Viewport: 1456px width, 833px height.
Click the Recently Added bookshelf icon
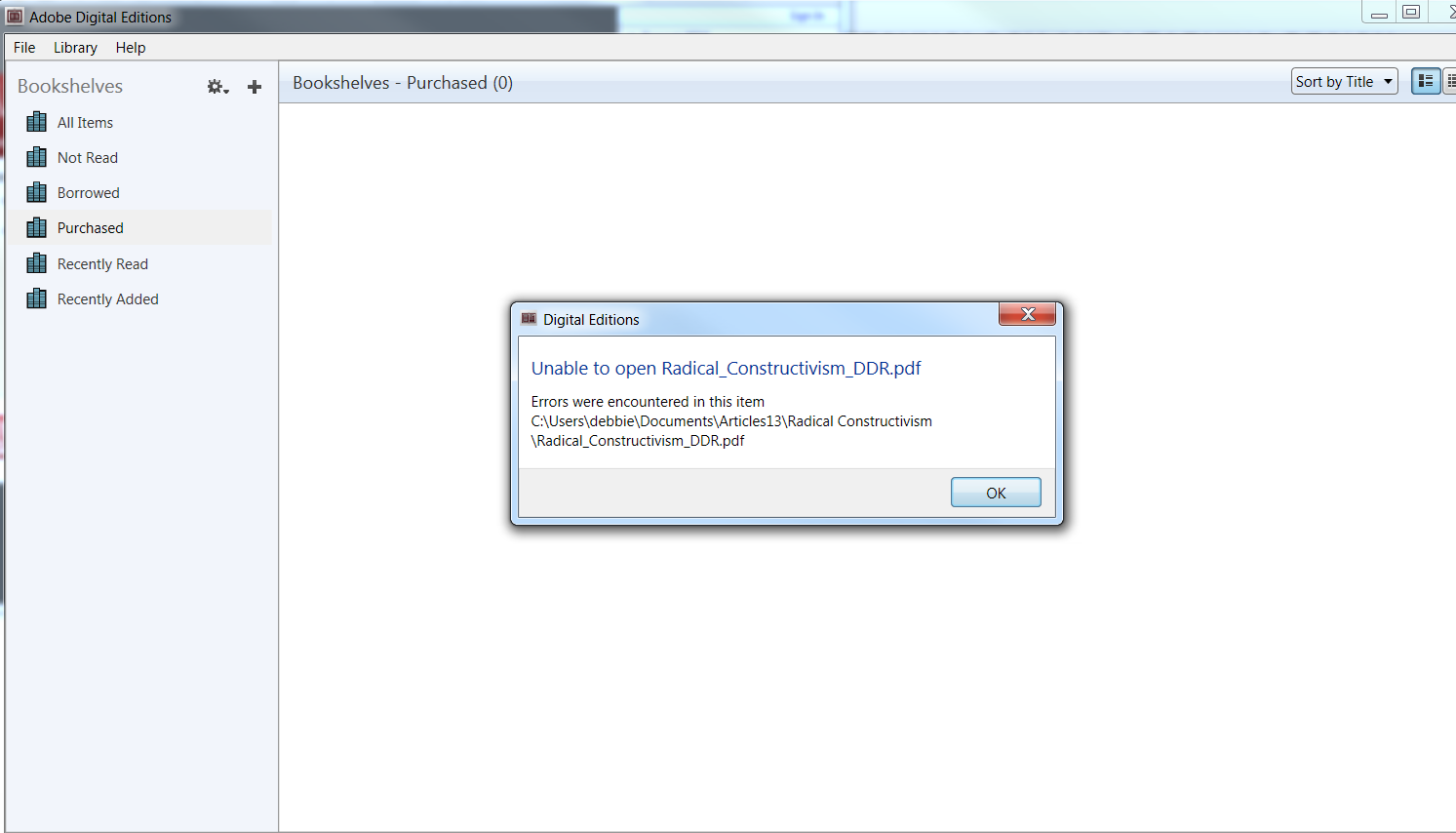(x=37, y=298)
